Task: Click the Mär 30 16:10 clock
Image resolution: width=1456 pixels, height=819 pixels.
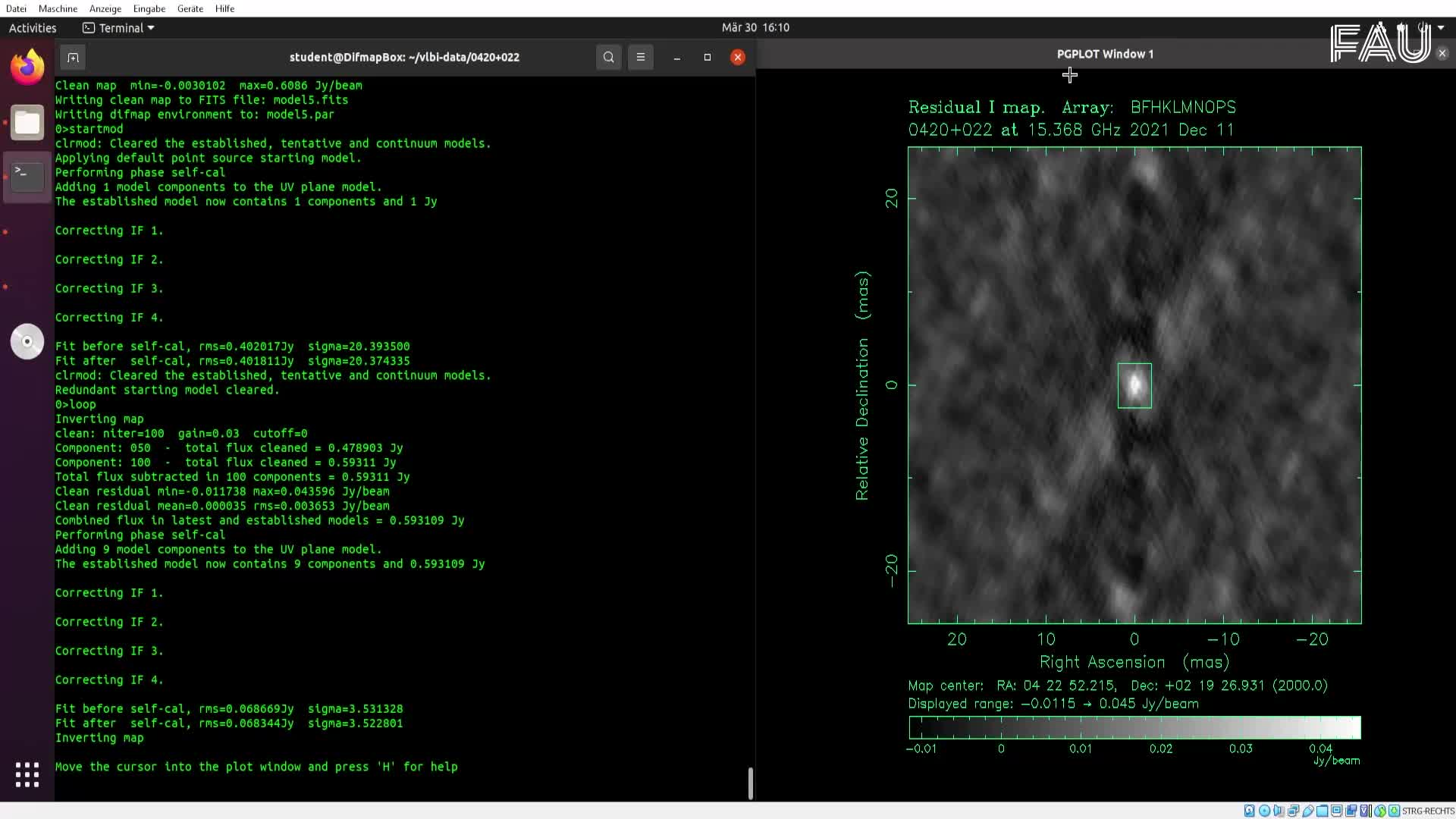Action: point(755,27)
